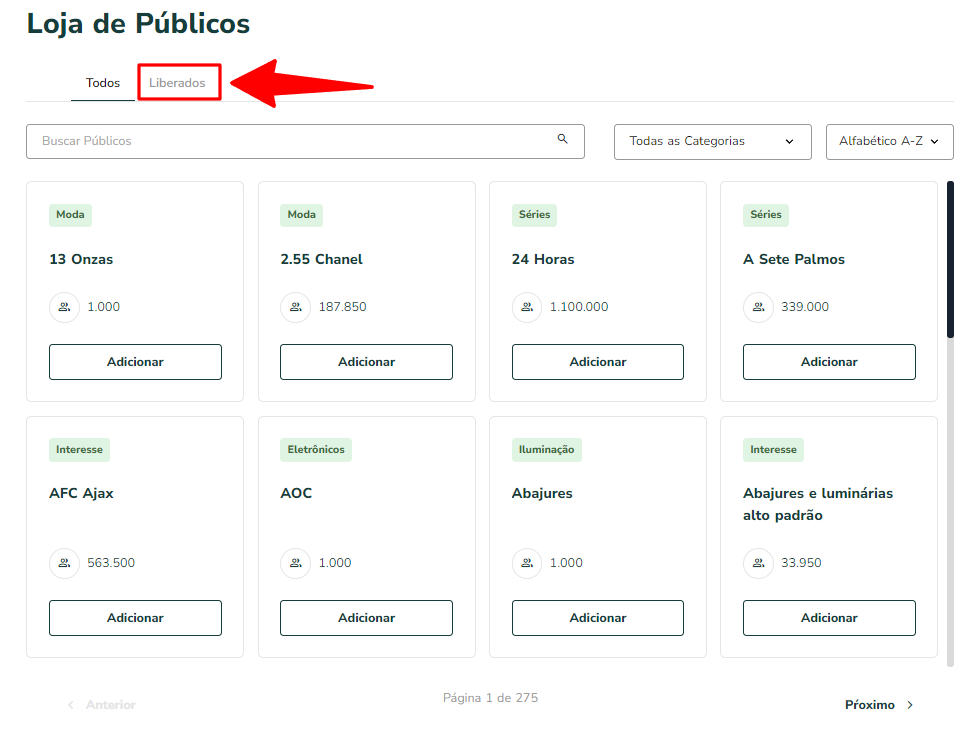977x746 pixels.
Task: Click people icon on 24 Horas card
Action: 527,307
